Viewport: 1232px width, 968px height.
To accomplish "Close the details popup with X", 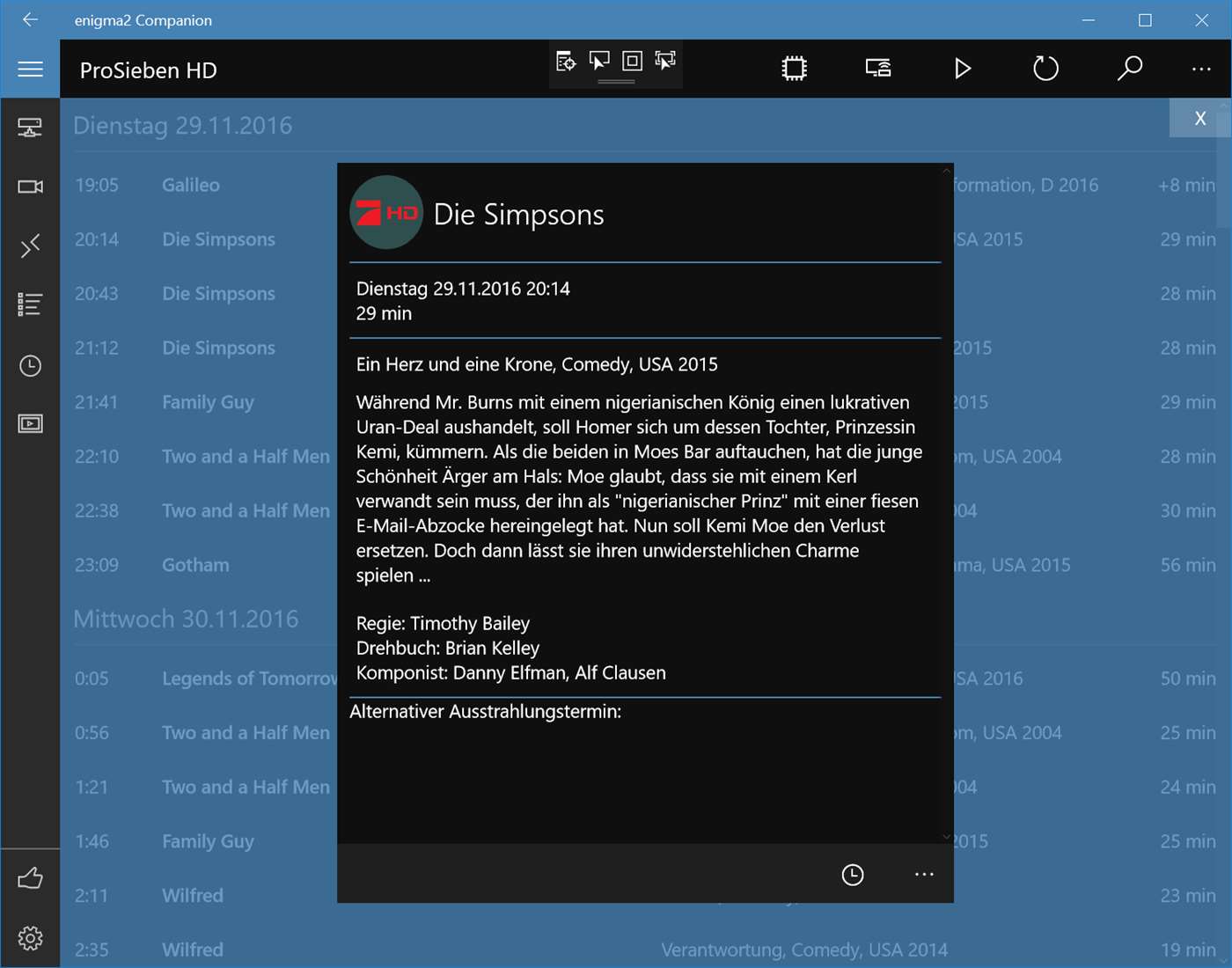I will click(x=1200, y=118).
